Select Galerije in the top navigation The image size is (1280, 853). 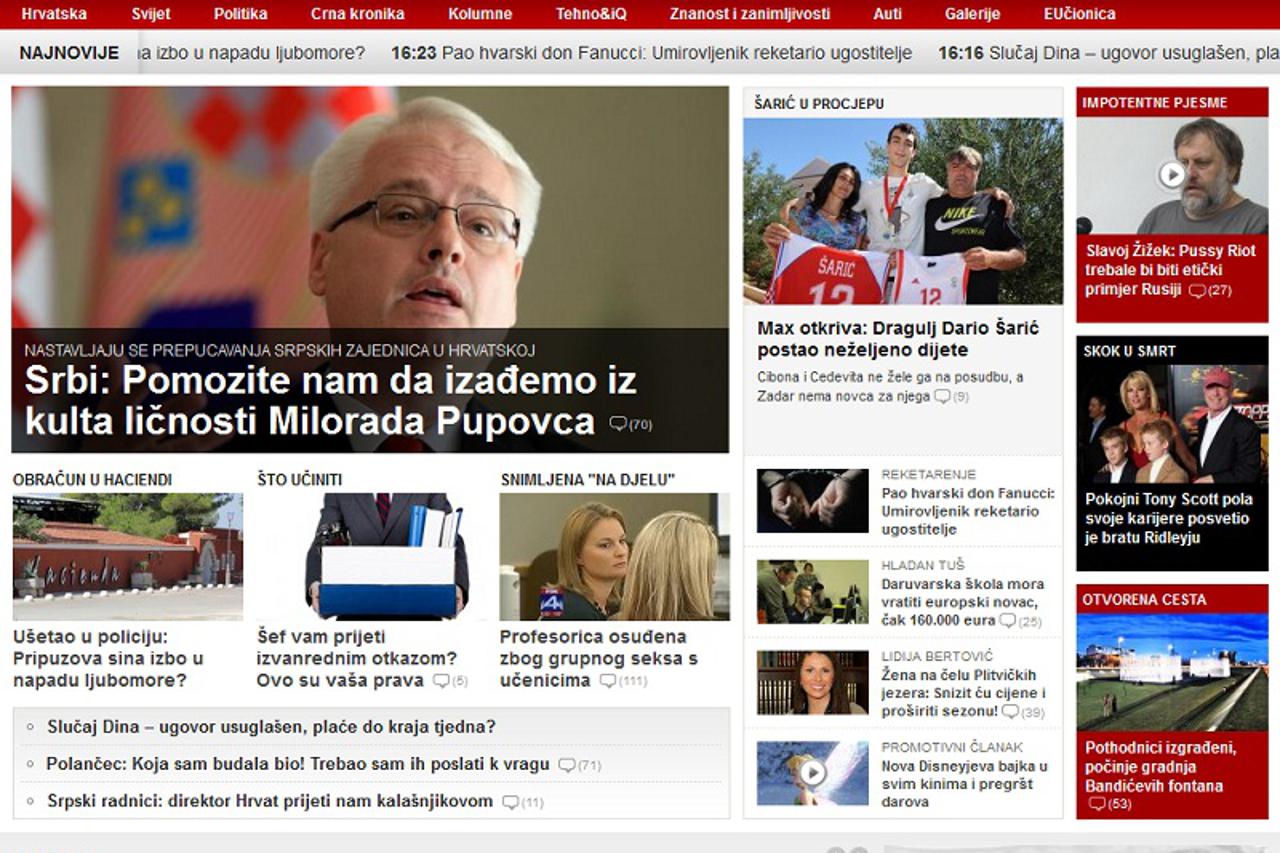(x=973, y=14)
